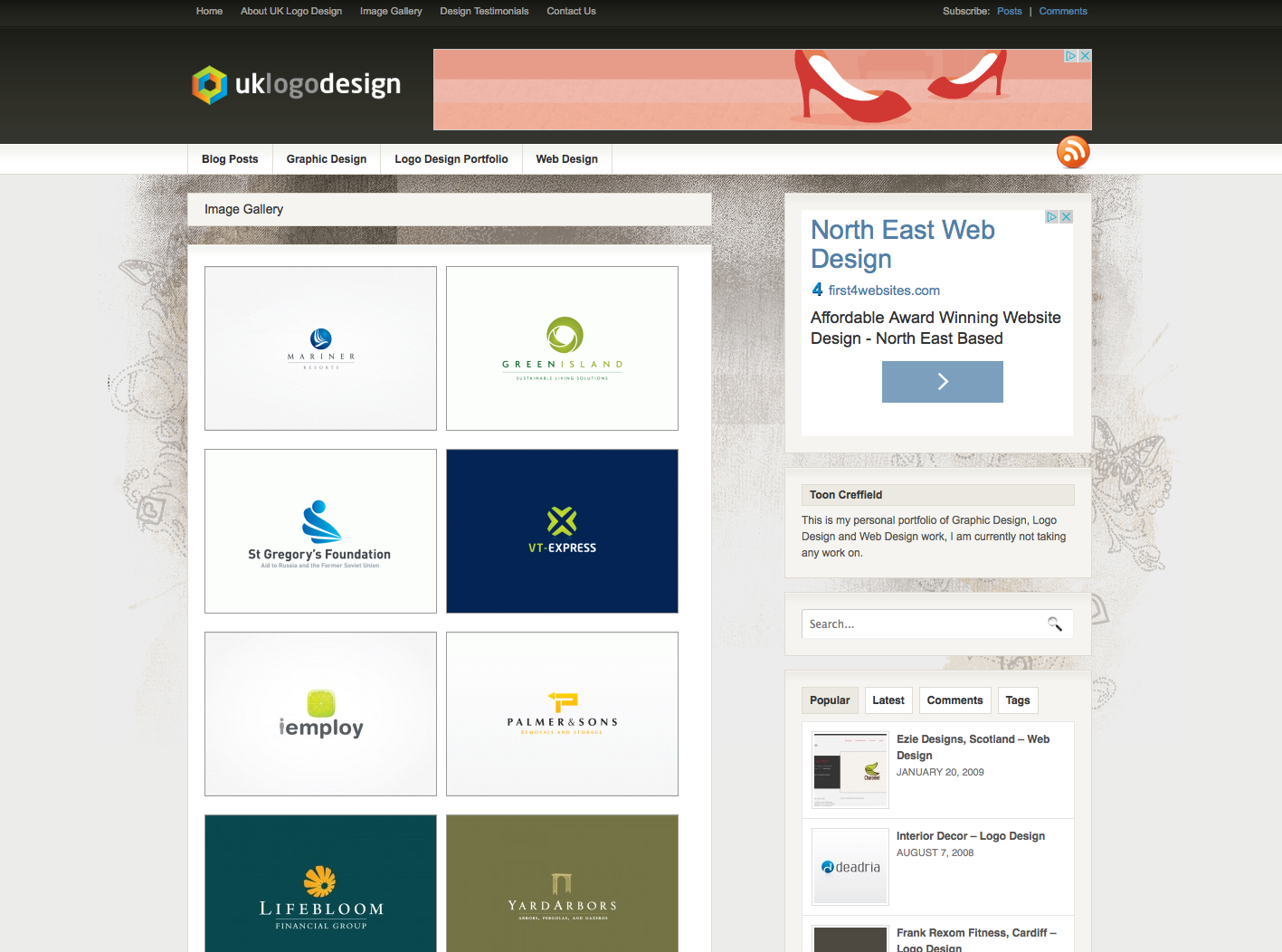The width and height of the screenshot is (1282, 952).
Task: Switch to the Comments tab in sidebar
Action: pyautogui.click(x=954, y=700)
